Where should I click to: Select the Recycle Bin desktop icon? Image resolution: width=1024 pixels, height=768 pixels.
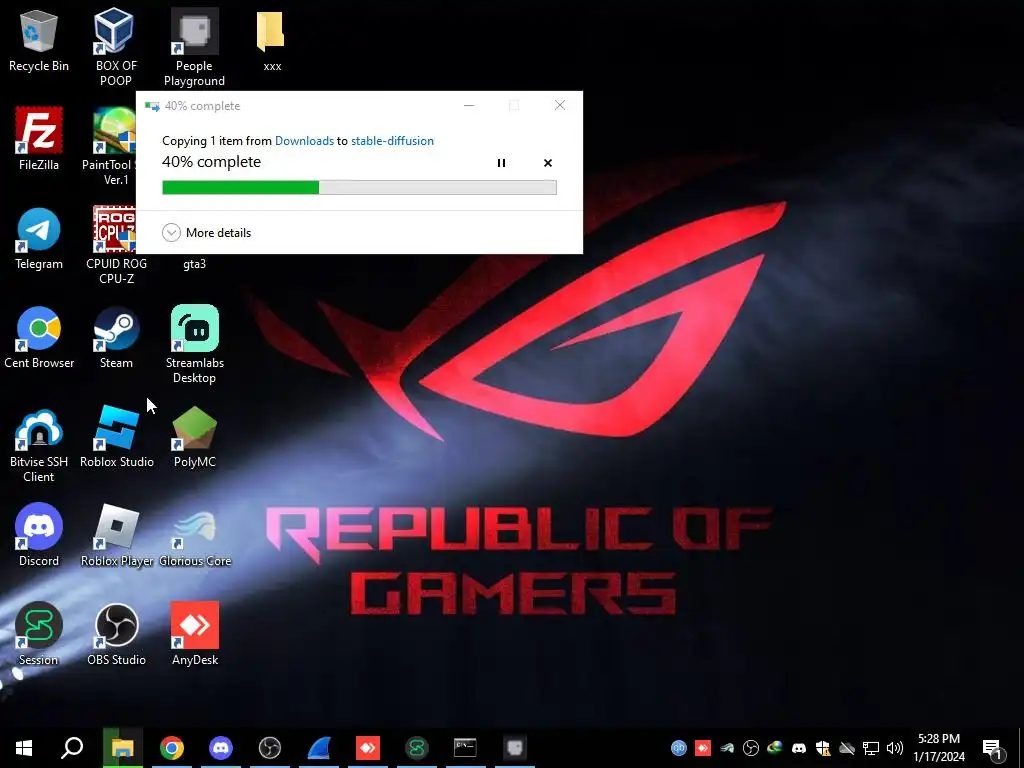pos(39,41)
